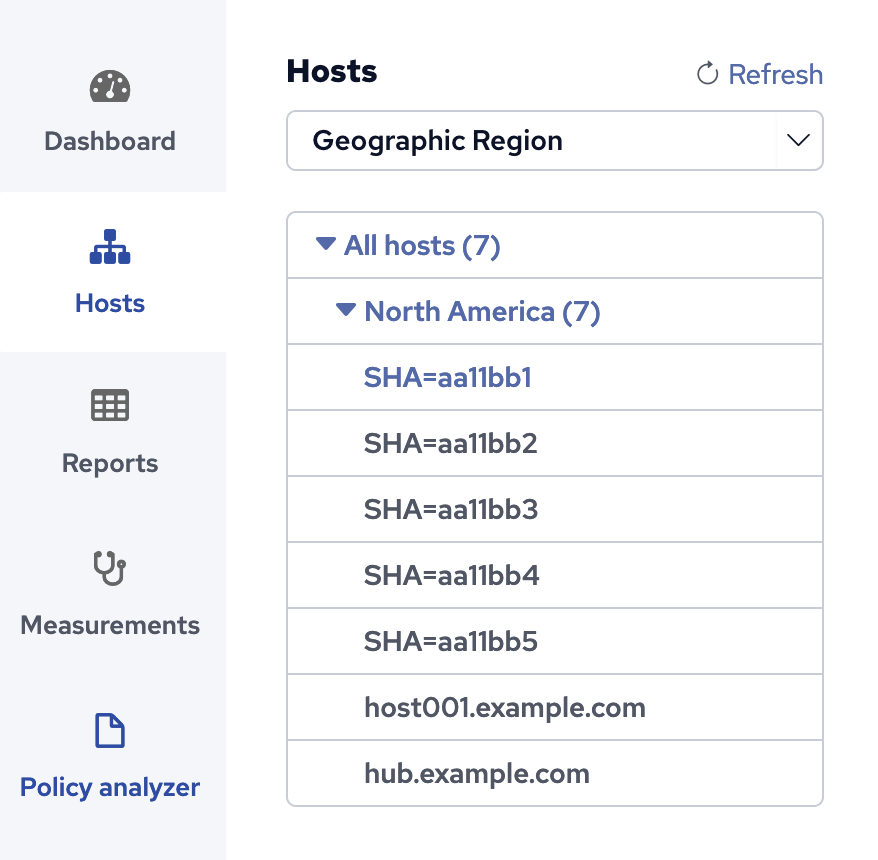Click the Geographic Region chevron arrow
The width and height of the screenshot is (878, 860).
click(797, 141)
